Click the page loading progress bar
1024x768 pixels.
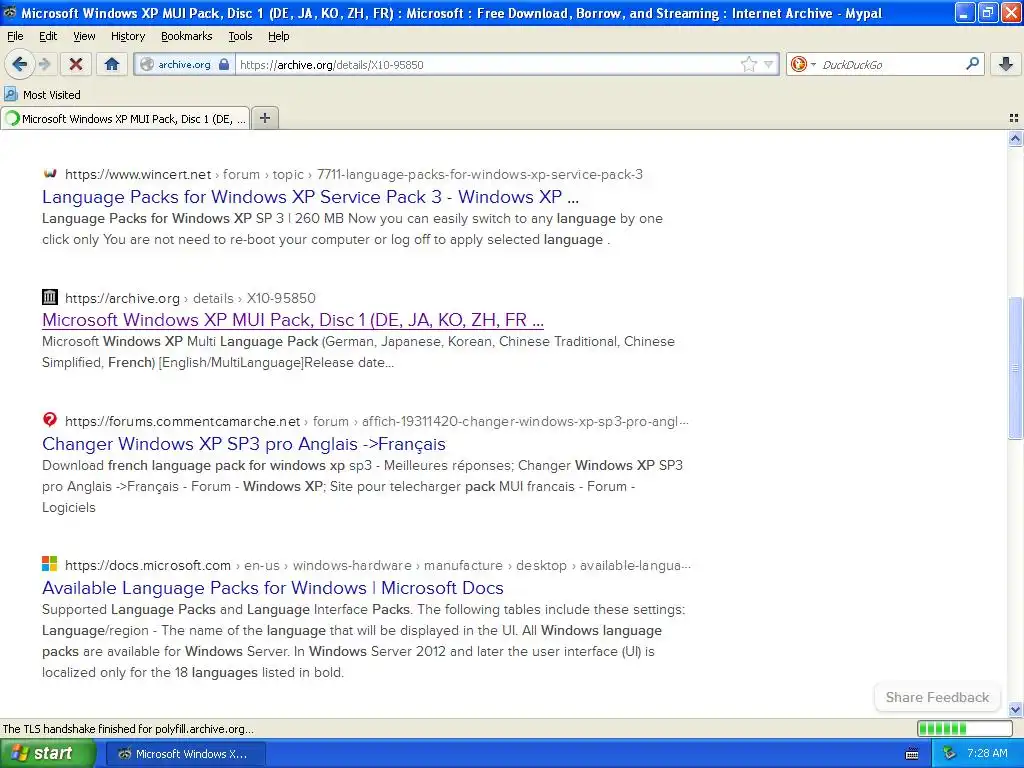(x=964, y=728)
